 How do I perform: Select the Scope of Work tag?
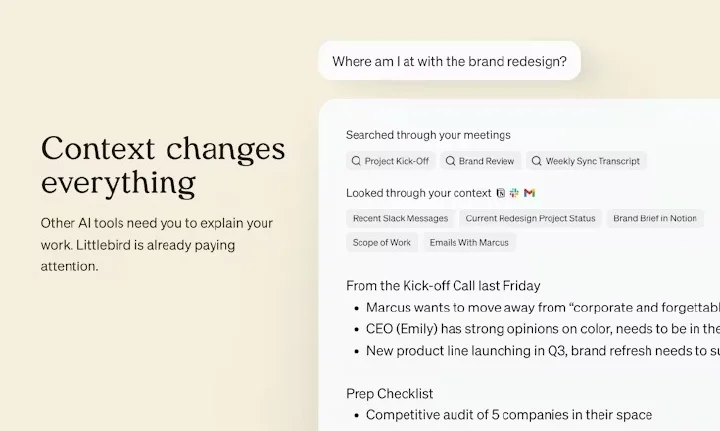click(382, 243)
